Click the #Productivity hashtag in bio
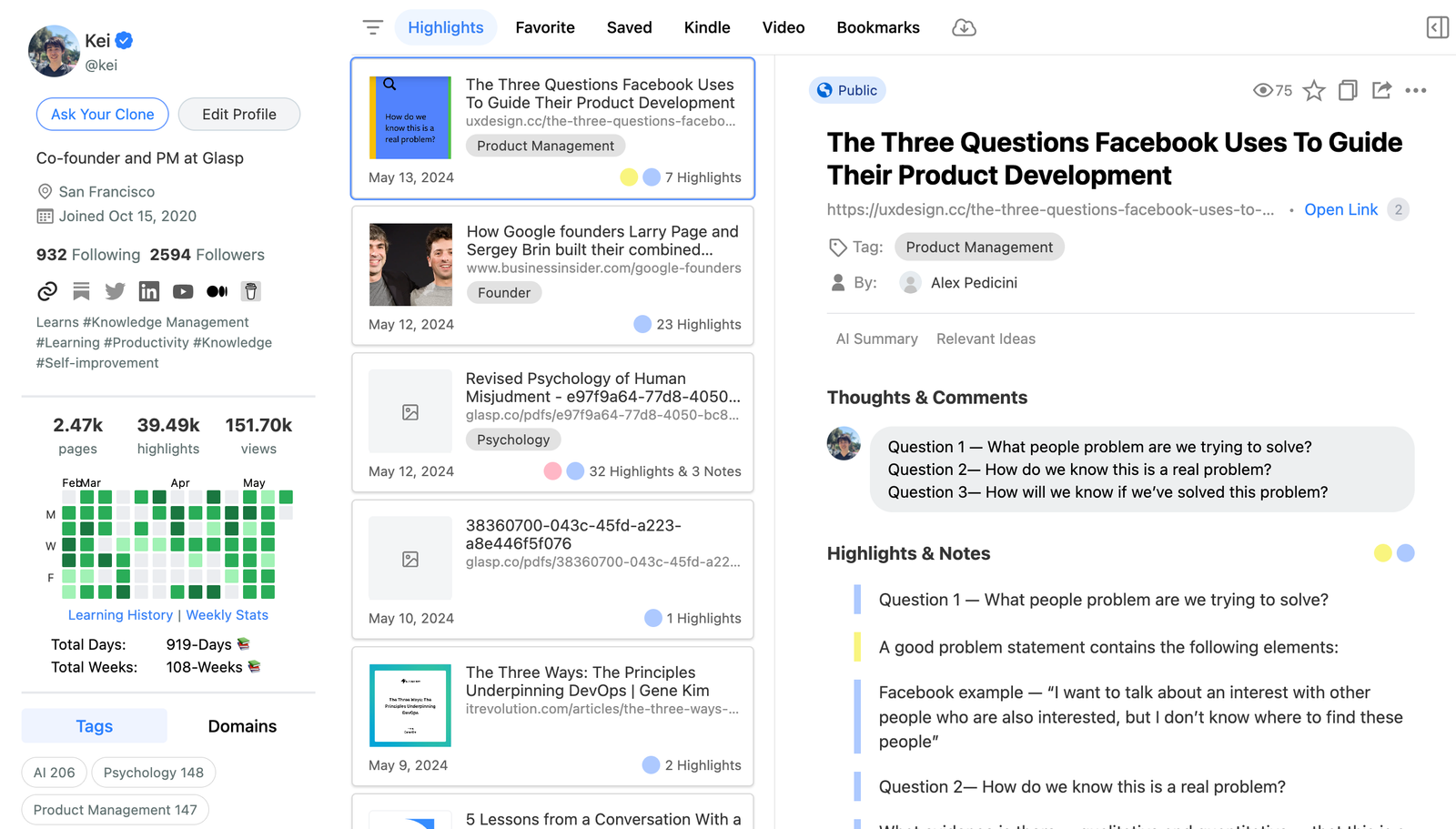 147,342
